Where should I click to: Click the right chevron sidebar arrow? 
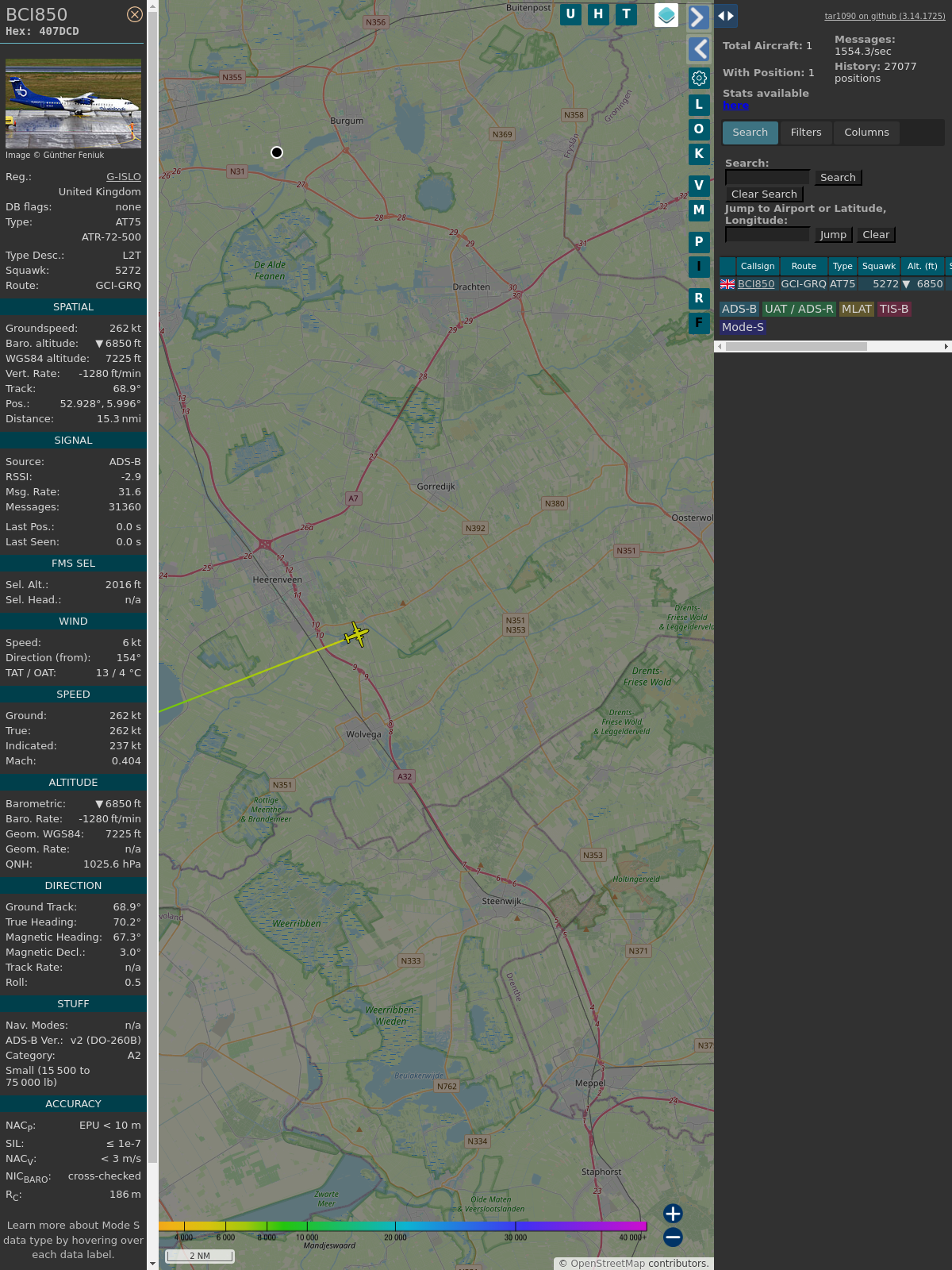698,17
